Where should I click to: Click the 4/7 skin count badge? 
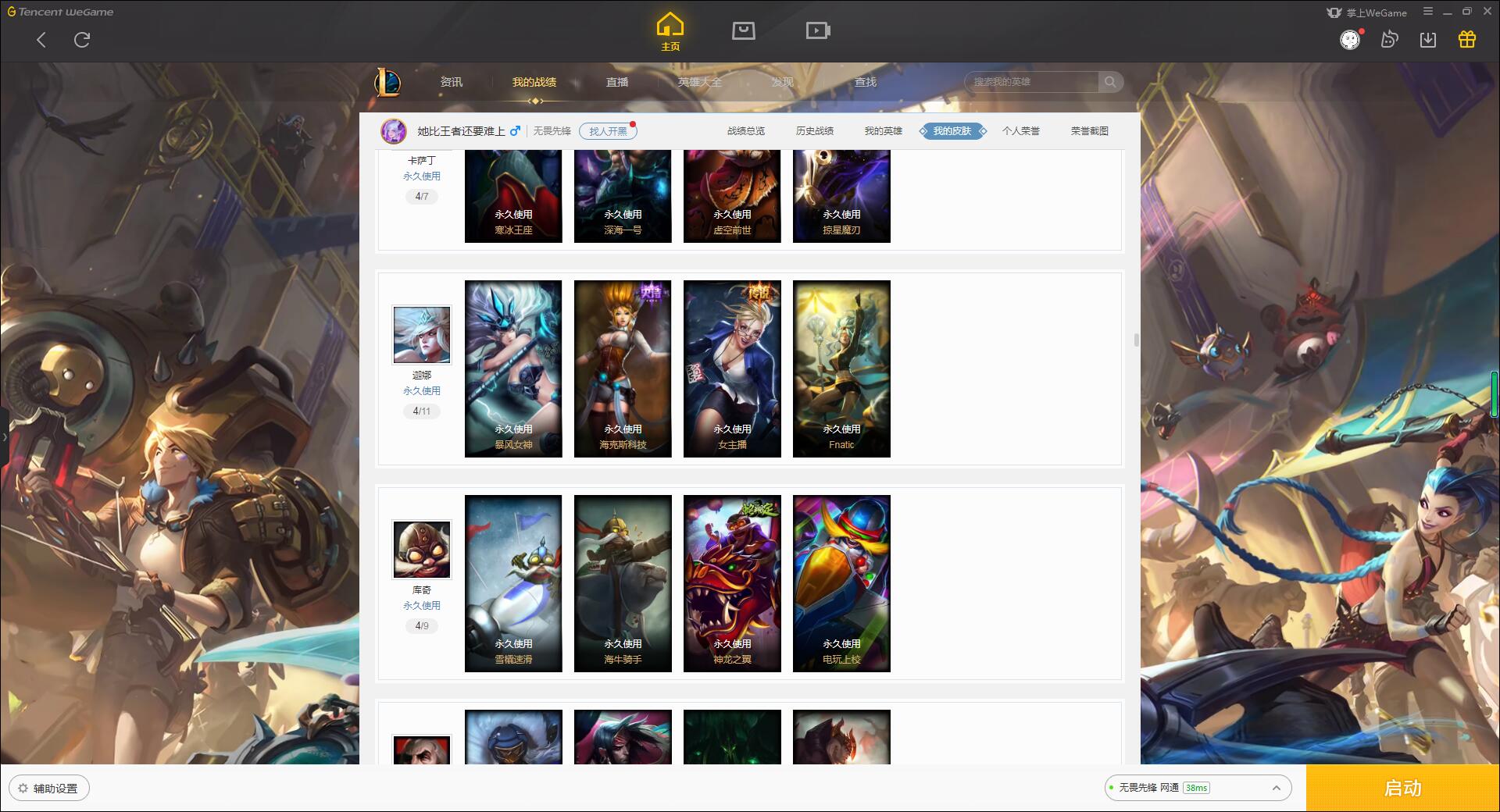point(422,197)
